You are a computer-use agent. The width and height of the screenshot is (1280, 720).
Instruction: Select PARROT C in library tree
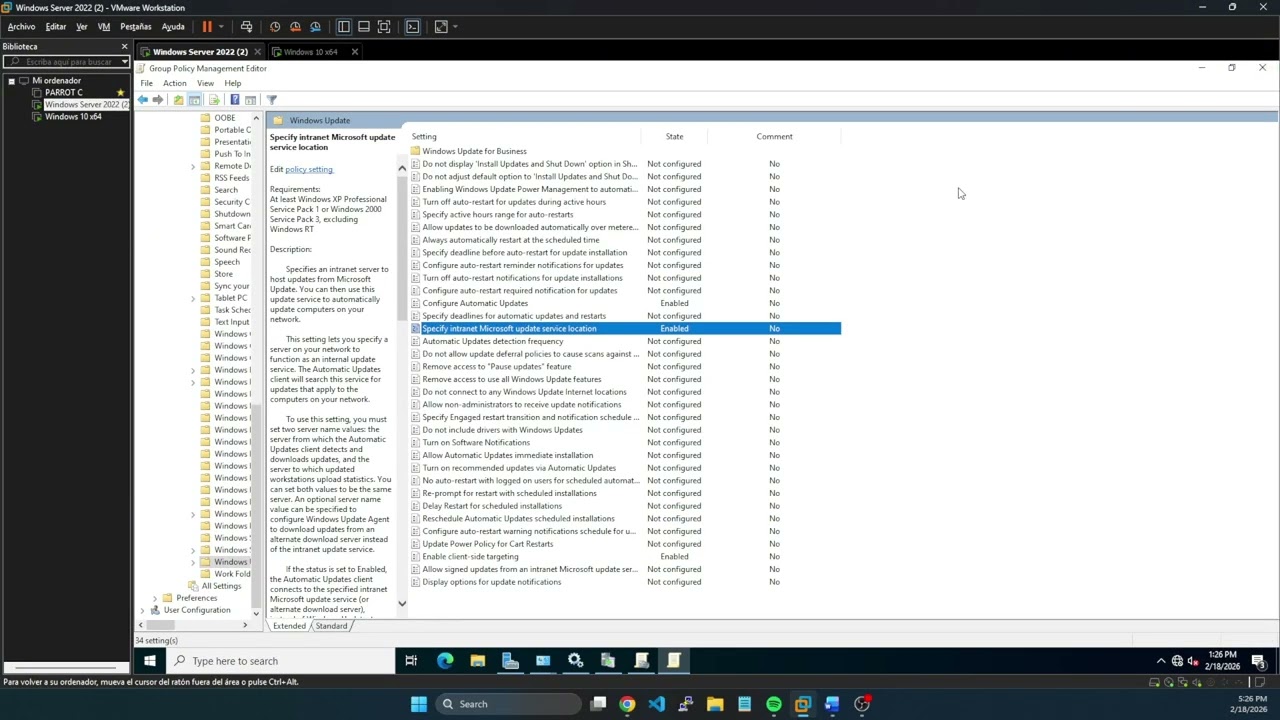coord(64,93)
